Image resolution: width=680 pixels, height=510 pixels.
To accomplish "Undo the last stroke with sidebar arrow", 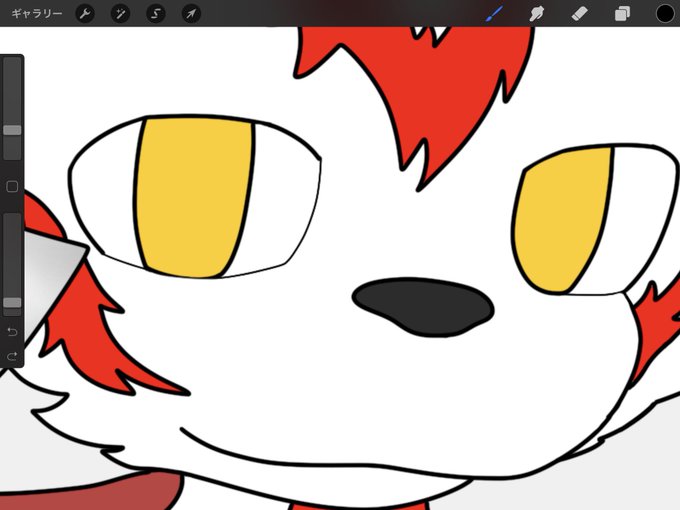I will tap(12, 332).
